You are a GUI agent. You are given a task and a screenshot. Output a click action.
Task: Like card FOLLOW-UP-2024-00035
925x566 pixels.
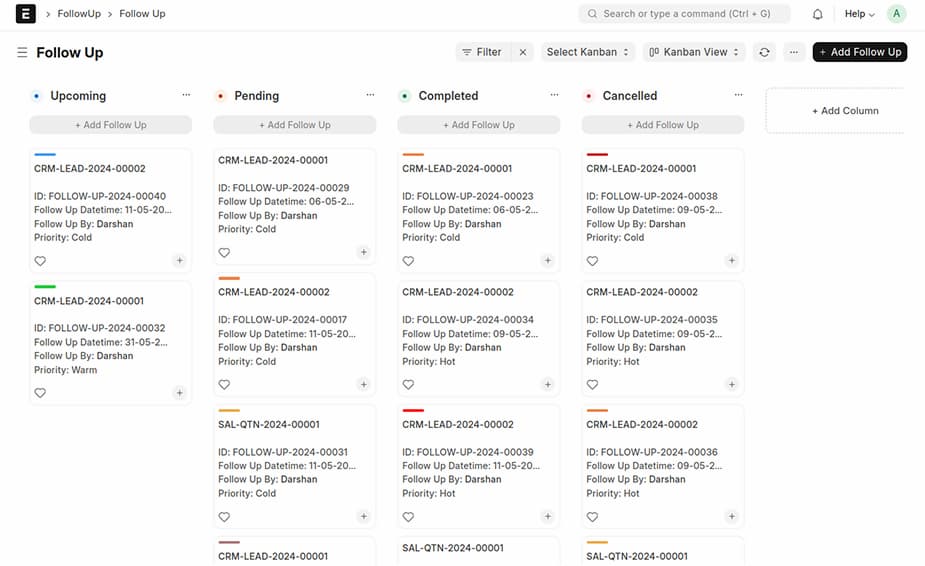tap(592, 384)
